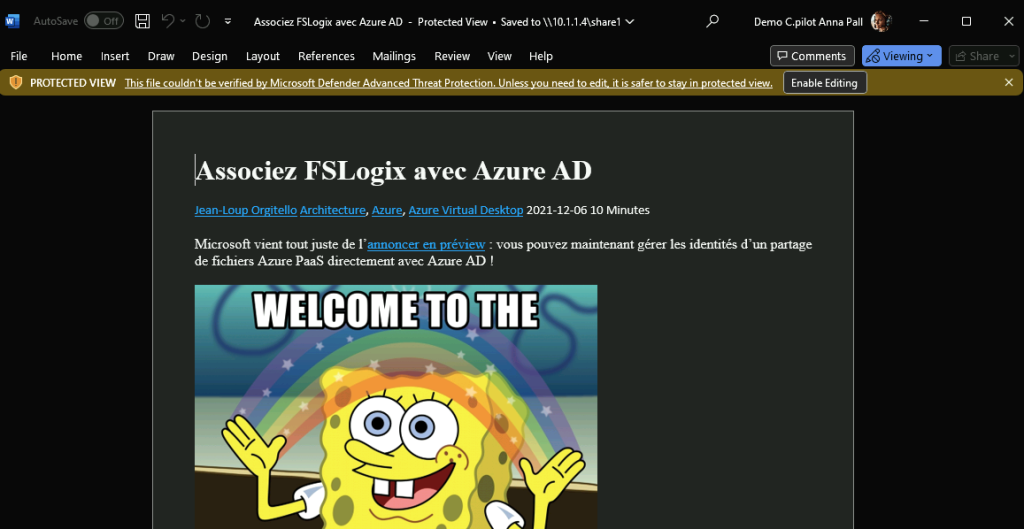Click the '2021-12-06 10 Minutes' text

pyautogui.click(x=588, y=210)
